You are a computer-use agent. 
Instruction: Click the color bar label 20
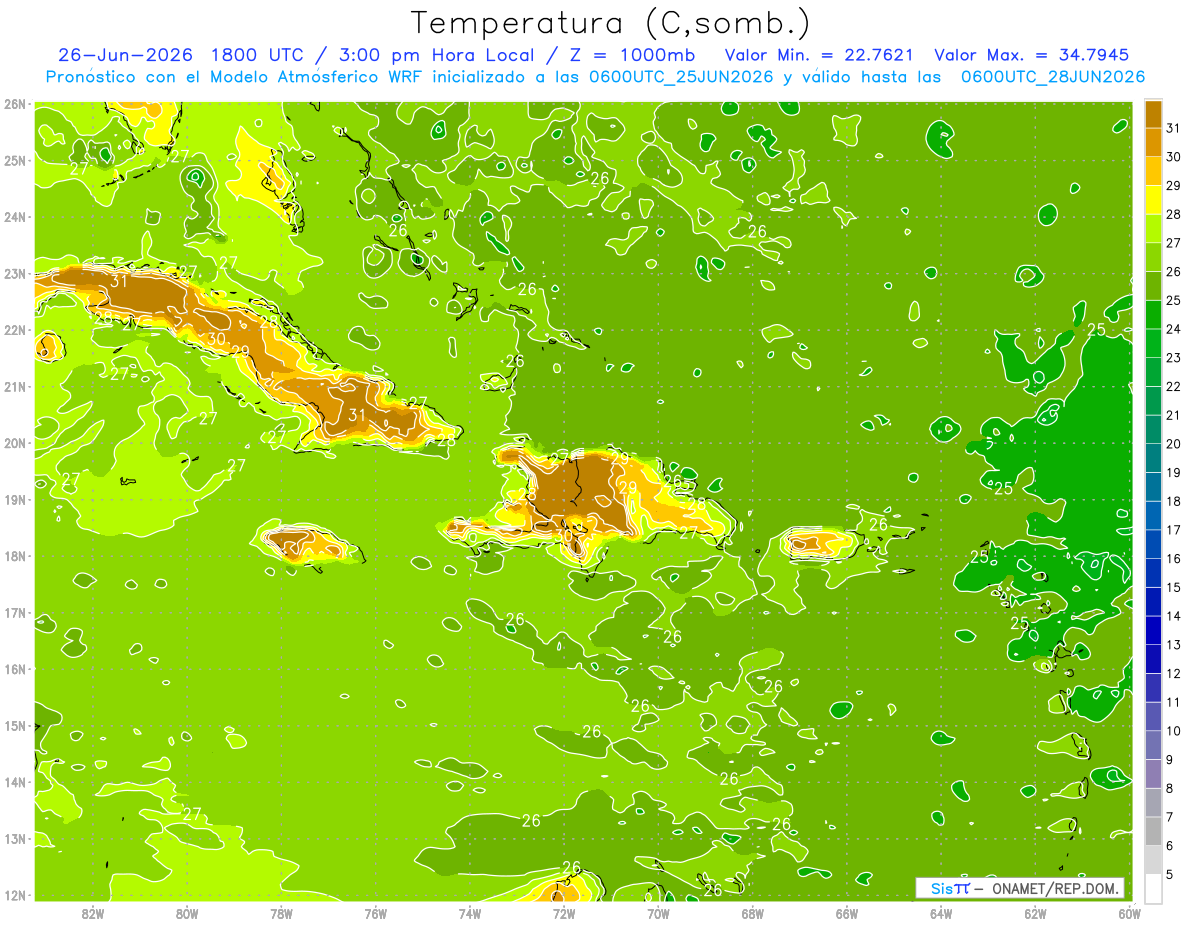(1174, 444)
